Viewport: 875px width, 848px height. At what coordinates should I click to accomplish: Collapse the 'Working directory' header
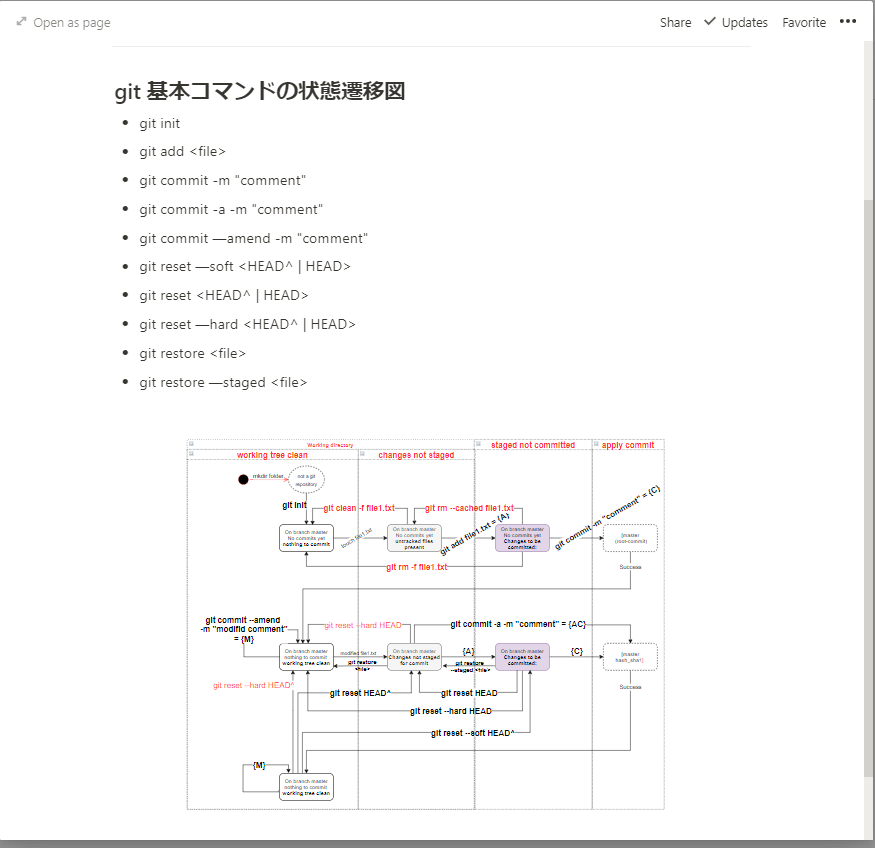191,444
